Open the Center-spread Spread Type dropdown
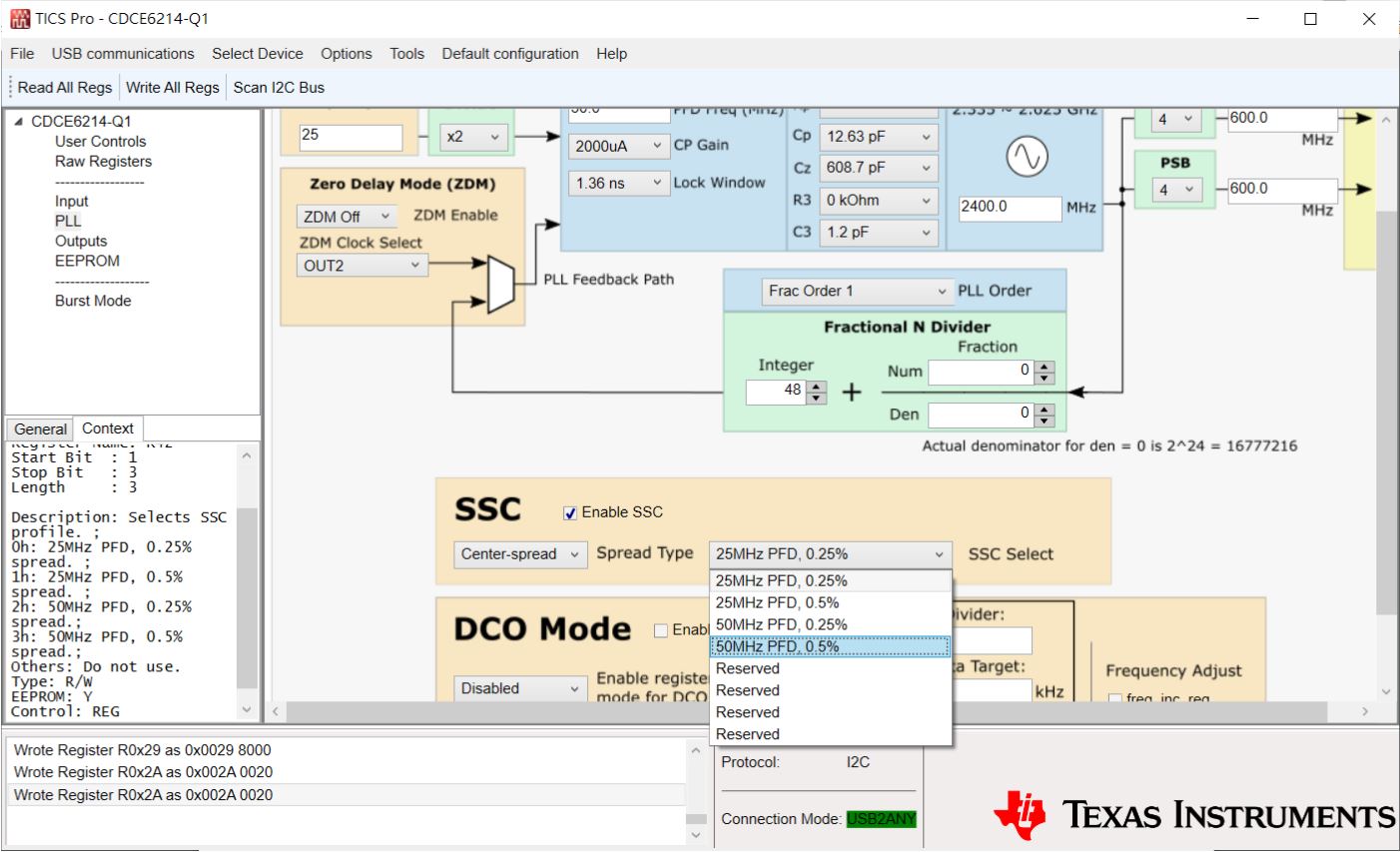Viewport: 1400px width, 852px height. coord(520,554)
